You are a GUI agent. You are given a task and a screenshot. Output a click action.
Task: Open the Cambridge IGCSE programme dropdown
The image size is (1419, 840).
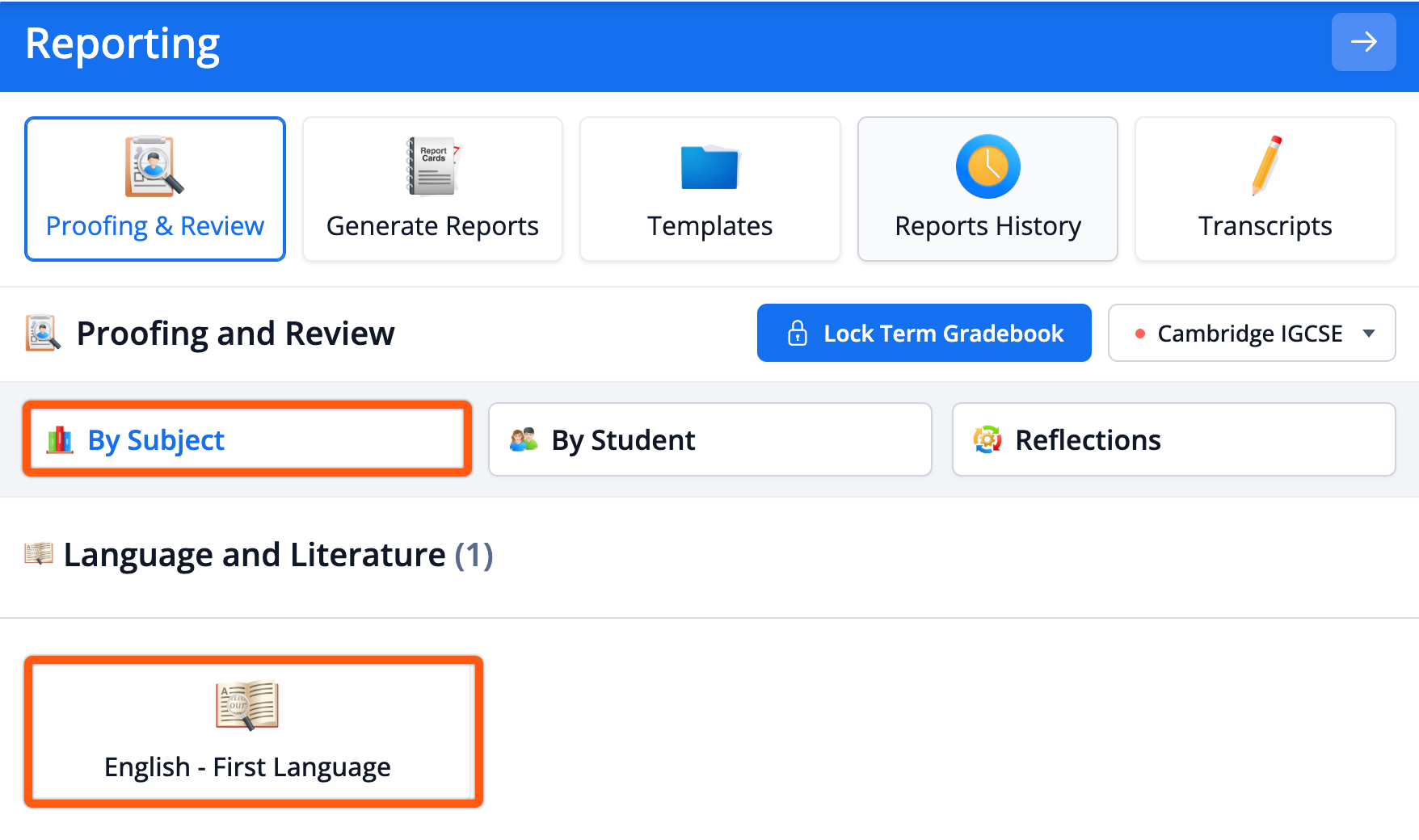tap(1250, 334)
